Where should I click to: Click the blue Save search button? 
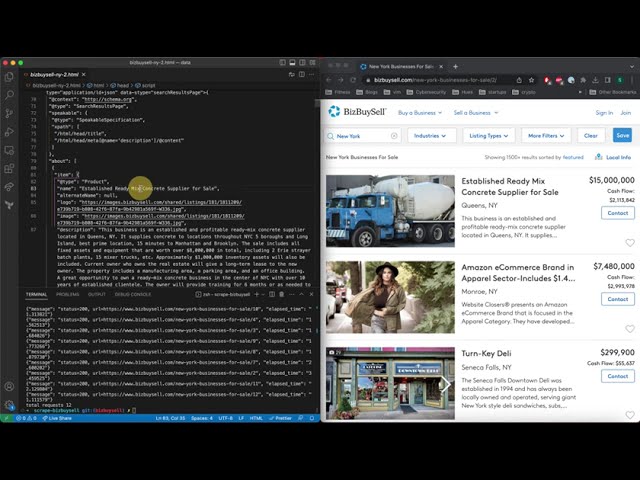[x=622, y=135]
